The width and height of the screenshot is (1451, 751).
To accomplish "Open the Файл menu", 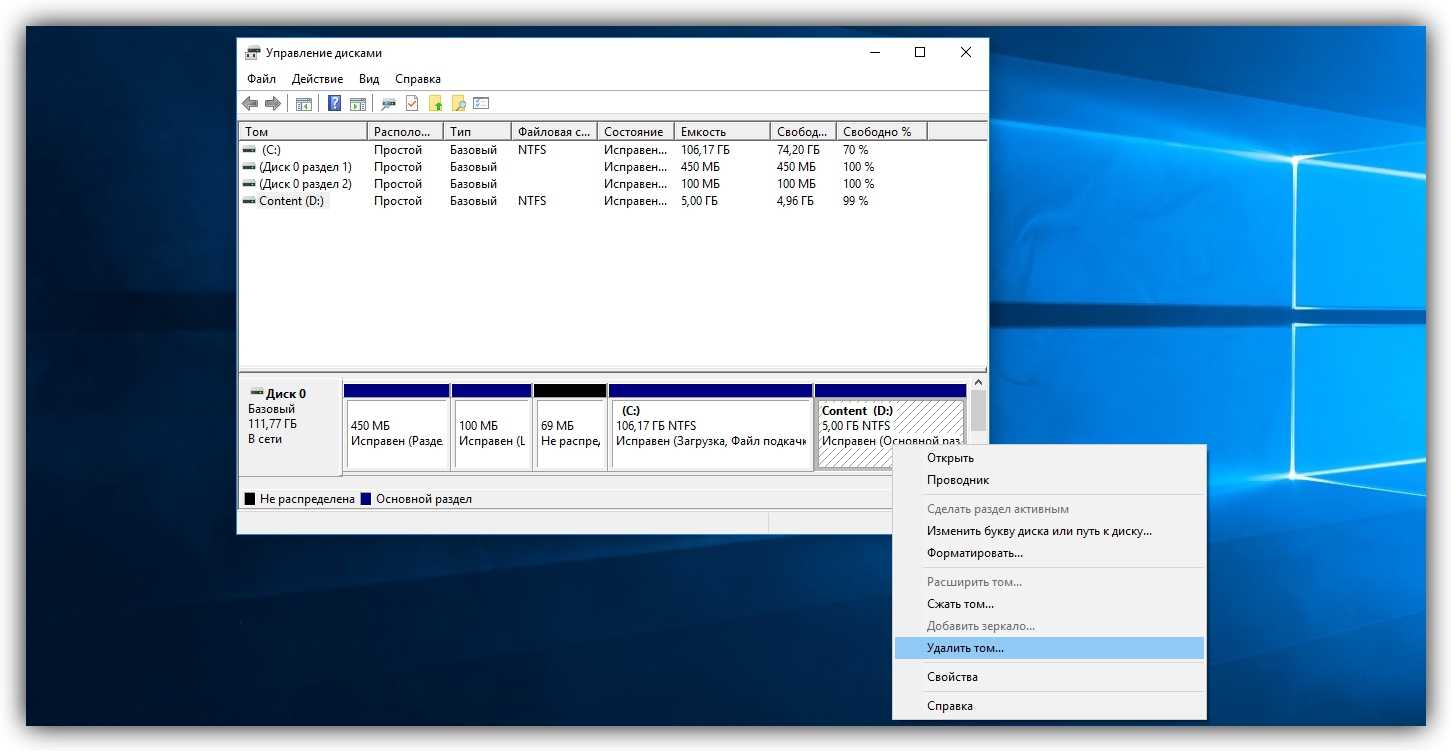I will point(261,79).
